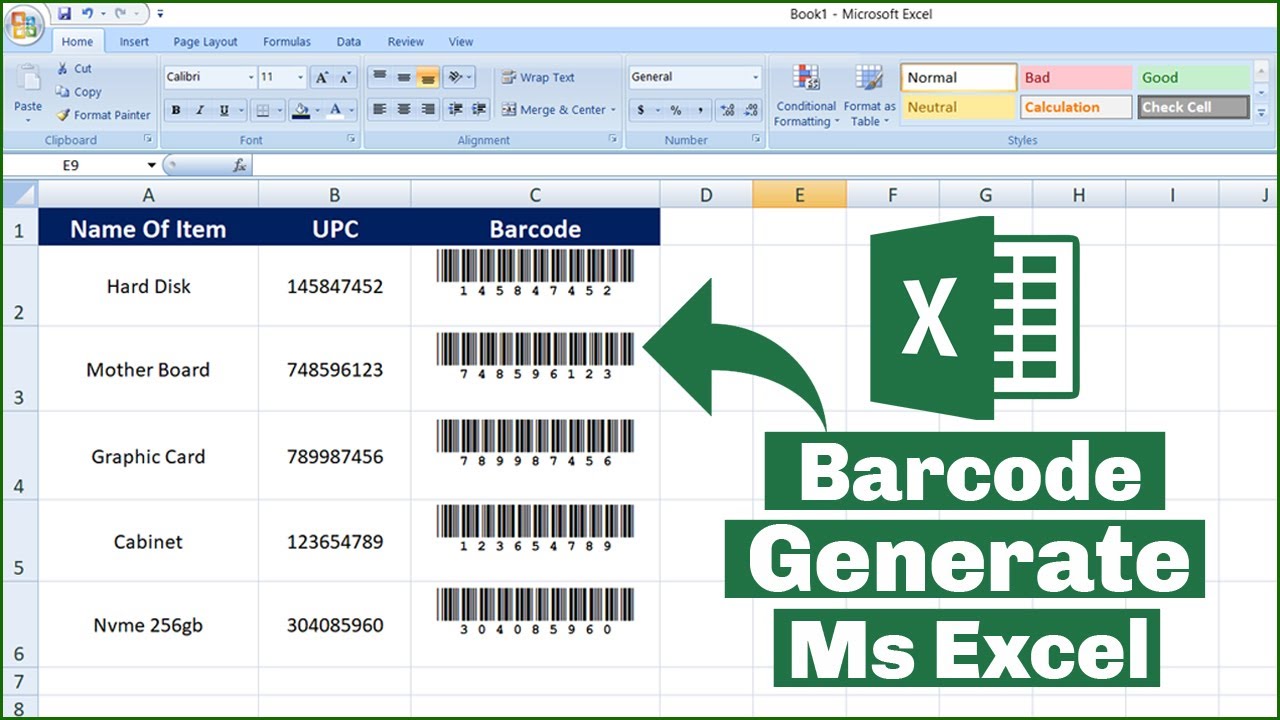Apply Percent Style
This screenshot has width=1280, height=720.
pos(676,110)
